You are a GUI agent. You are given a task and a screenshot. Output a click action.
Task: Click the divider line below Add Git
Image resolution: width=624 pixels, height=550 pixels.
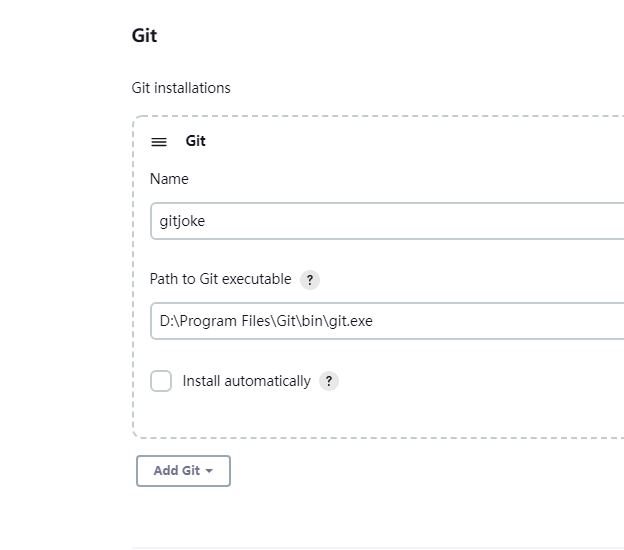378,548
